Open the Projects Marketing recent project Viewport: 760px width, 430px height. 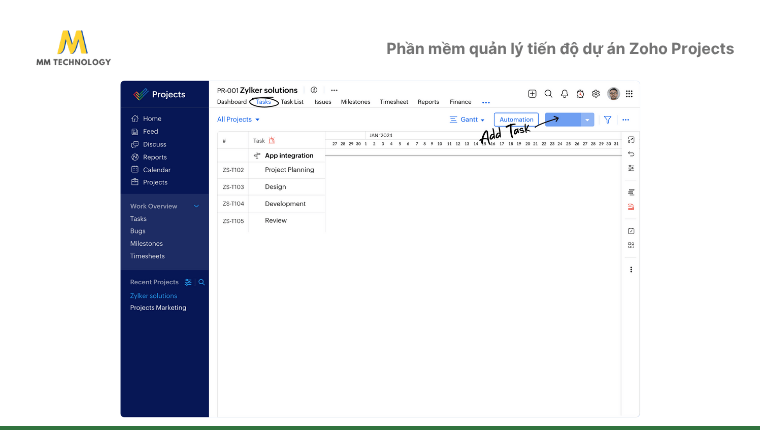pyautogui.click(x=158, y=308)
